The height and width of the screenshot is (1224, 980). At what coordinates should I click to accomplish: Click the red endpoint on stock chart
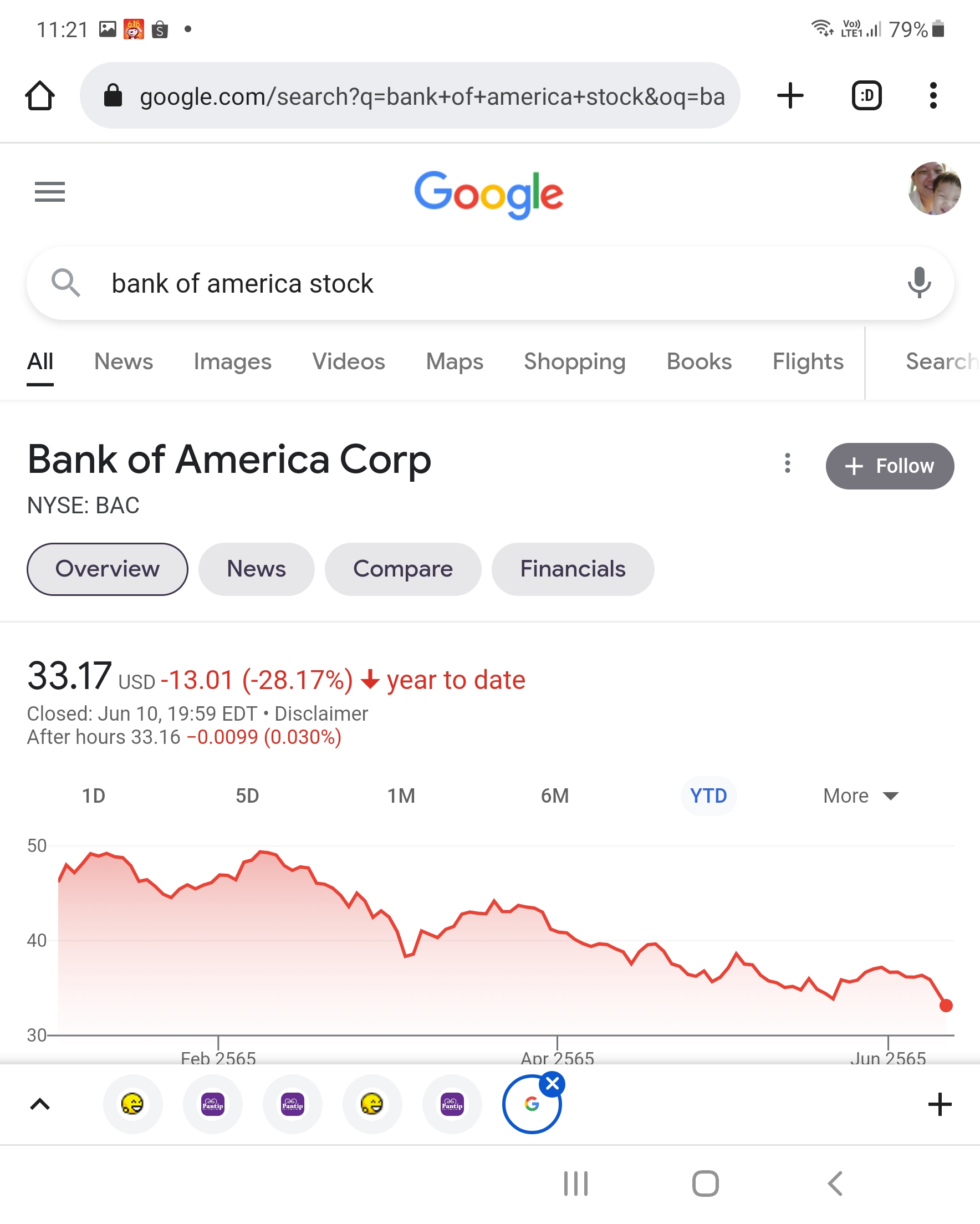(x=946, y=1006)
